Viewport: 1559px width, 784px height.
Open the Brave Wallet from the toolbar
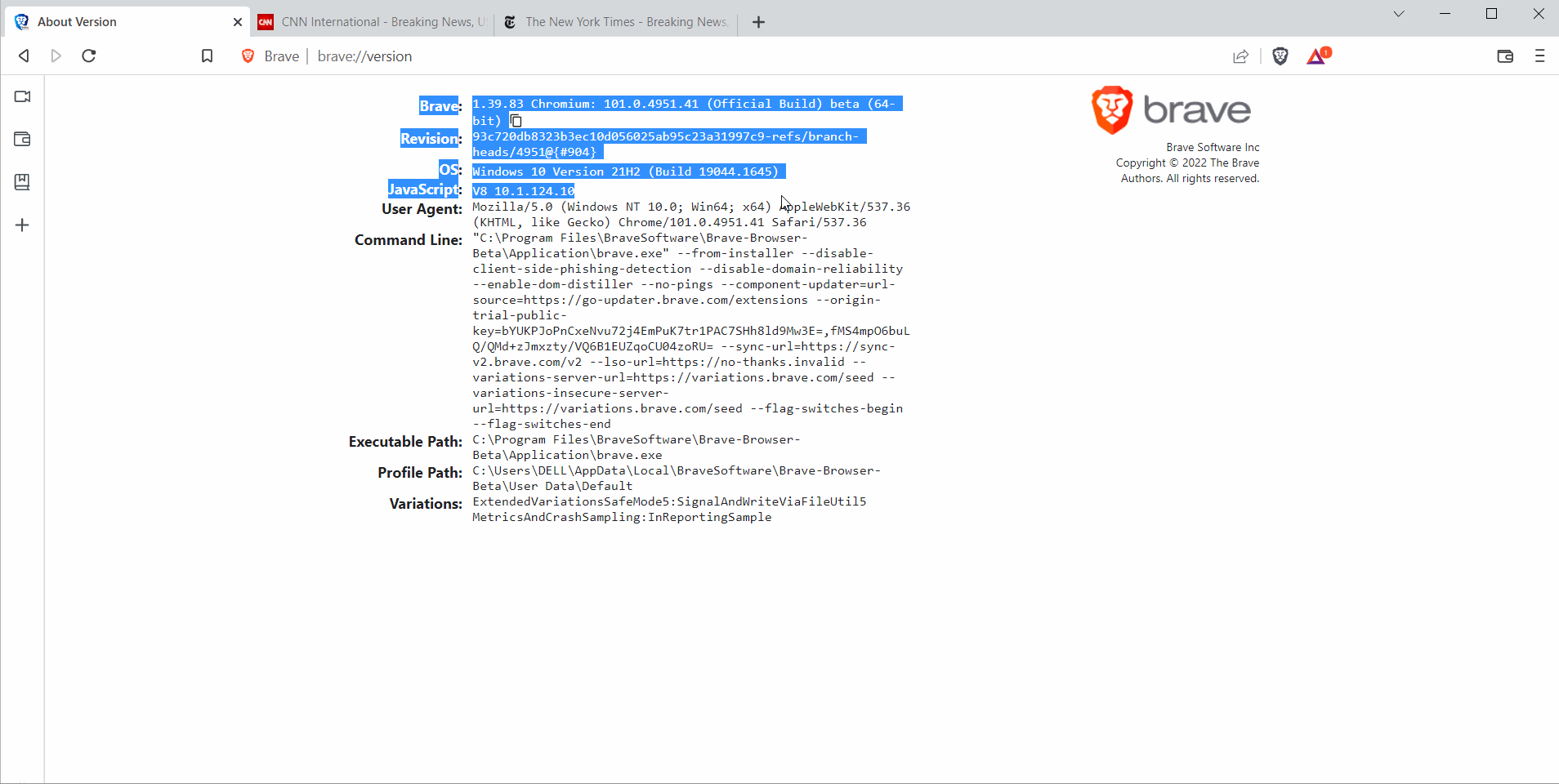coord(1505,56)
